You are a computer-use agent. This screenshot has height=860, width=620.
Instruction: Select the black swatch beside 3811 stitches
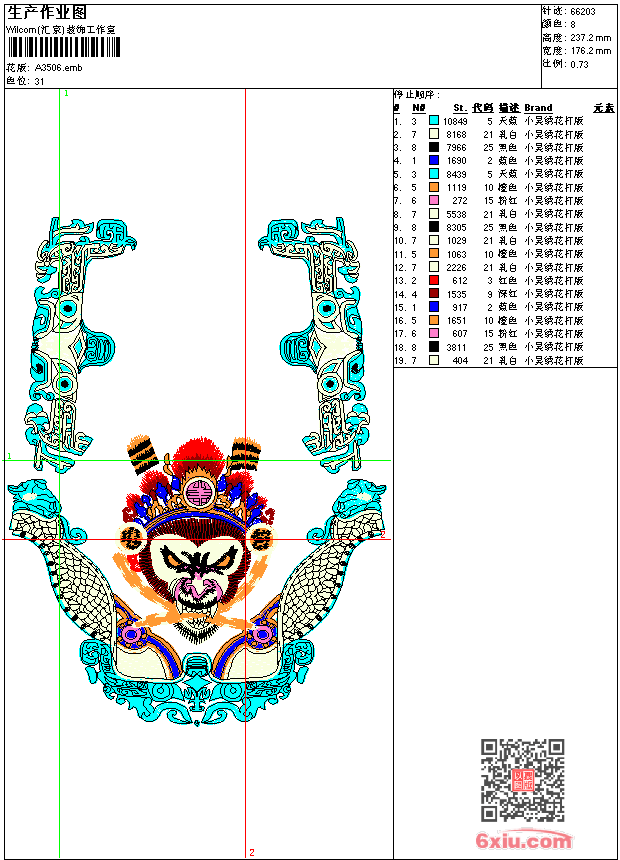click(434, 347)
